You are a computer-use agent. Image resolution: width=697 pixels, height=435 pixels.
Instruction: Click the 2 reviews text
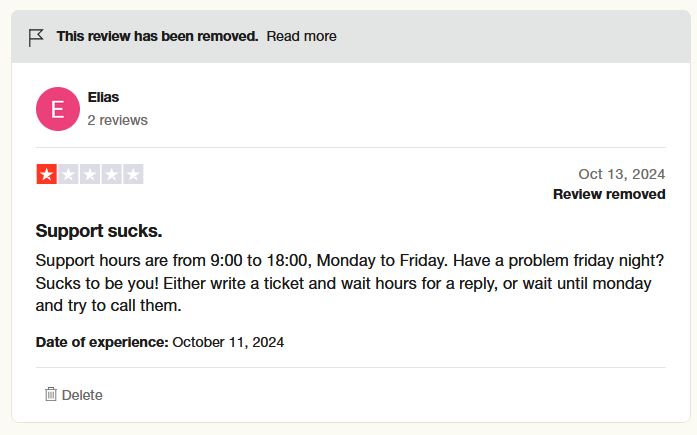point(117,120)
